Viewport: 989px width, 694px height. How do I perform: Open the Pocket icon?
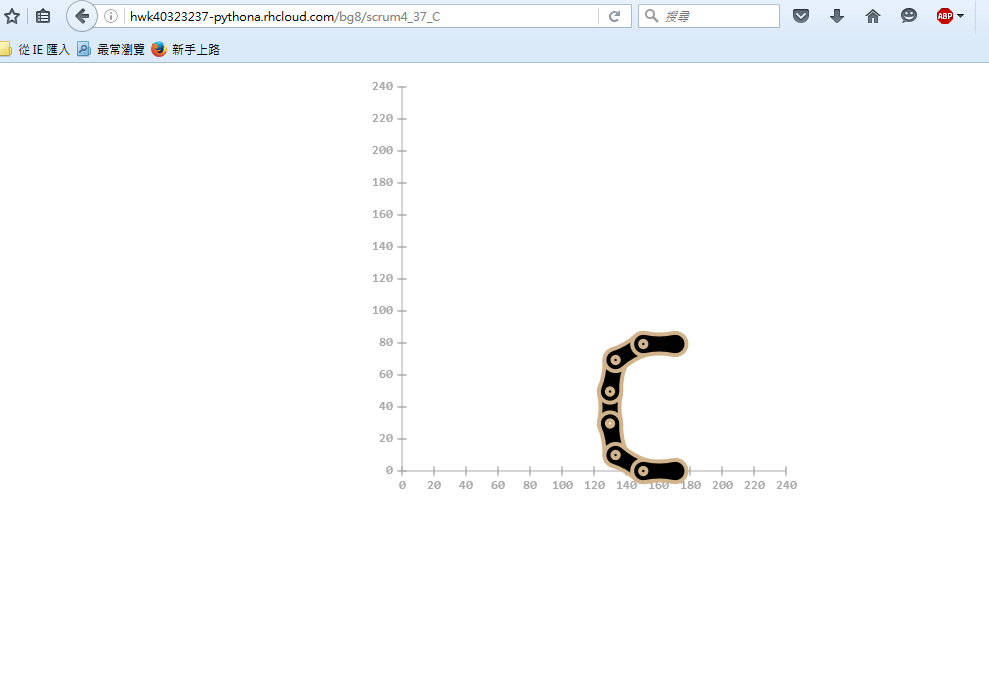coord(801,16)
